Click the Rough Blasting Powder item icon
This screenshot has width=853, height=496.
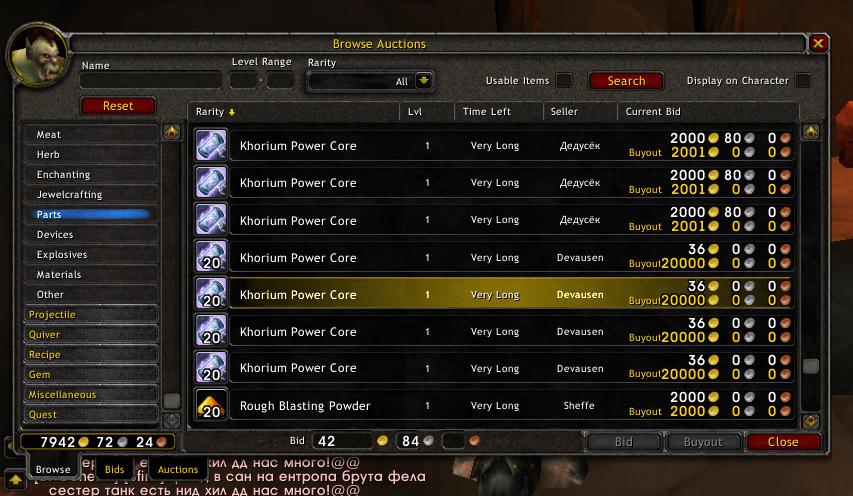pos(211,405)
